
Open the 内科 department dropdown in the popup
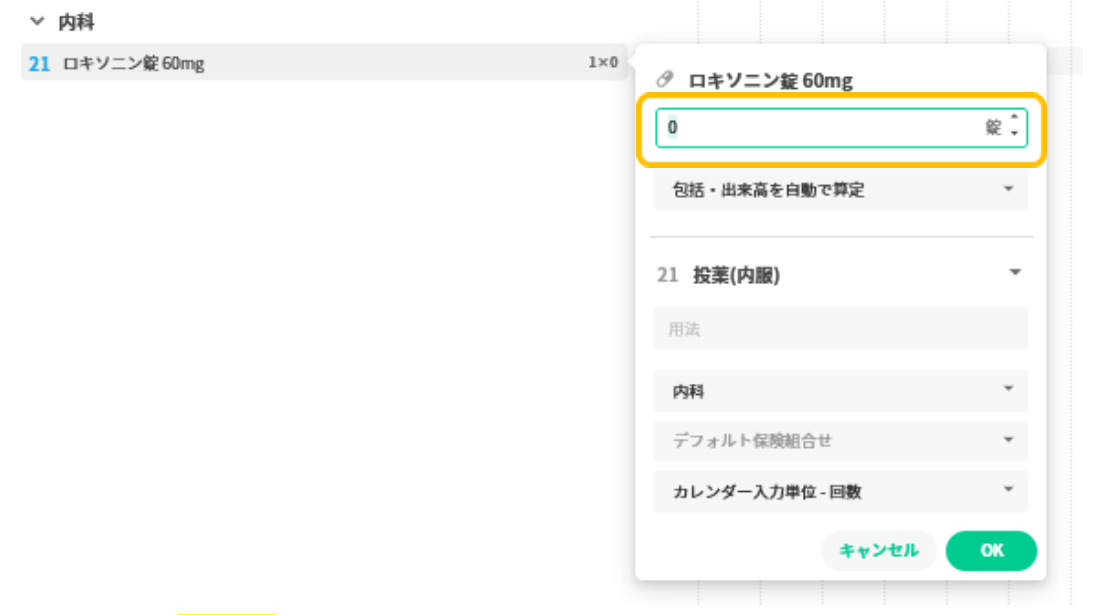[840, 391]
